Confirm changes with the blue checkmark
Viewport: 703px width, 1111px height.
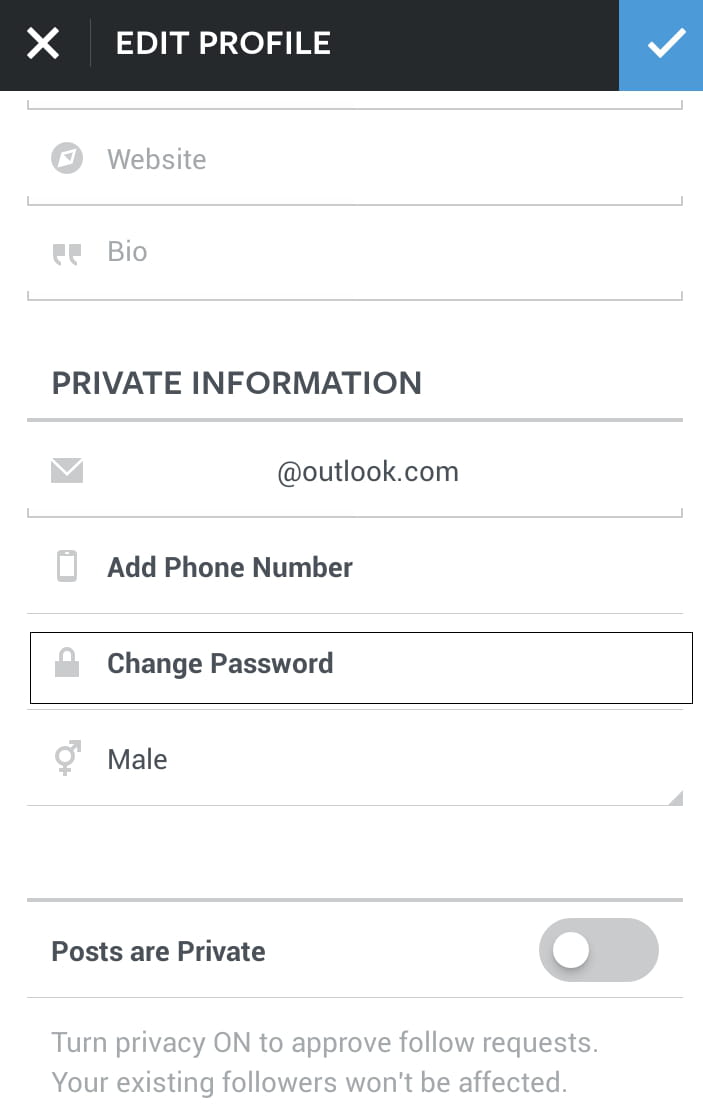[x=661, y=45]
